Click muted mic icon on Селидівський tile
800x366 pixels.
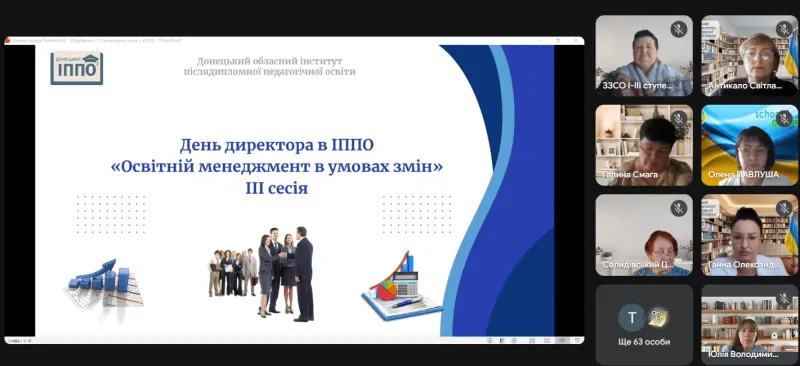click(x=679, y=208)
